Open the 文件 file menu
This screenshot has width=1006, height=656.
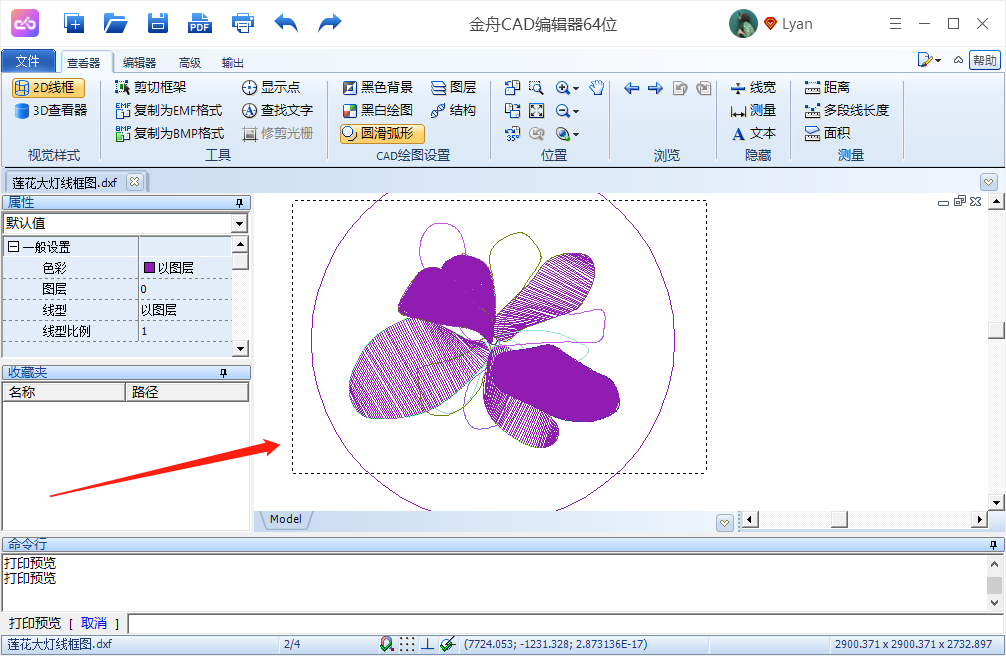click(28, 61)
